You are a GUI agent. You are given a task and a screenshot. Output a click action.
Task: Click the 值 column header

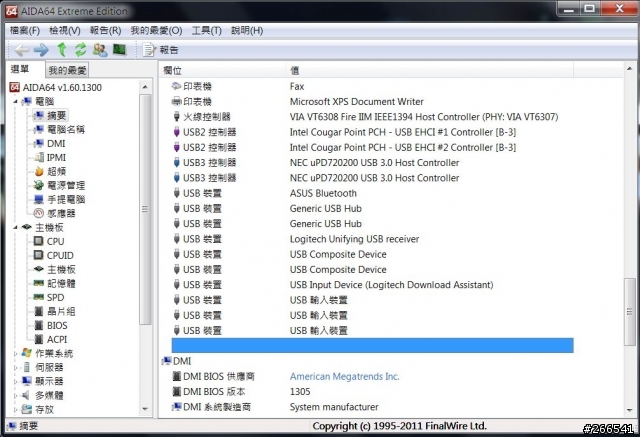(429, 70)
